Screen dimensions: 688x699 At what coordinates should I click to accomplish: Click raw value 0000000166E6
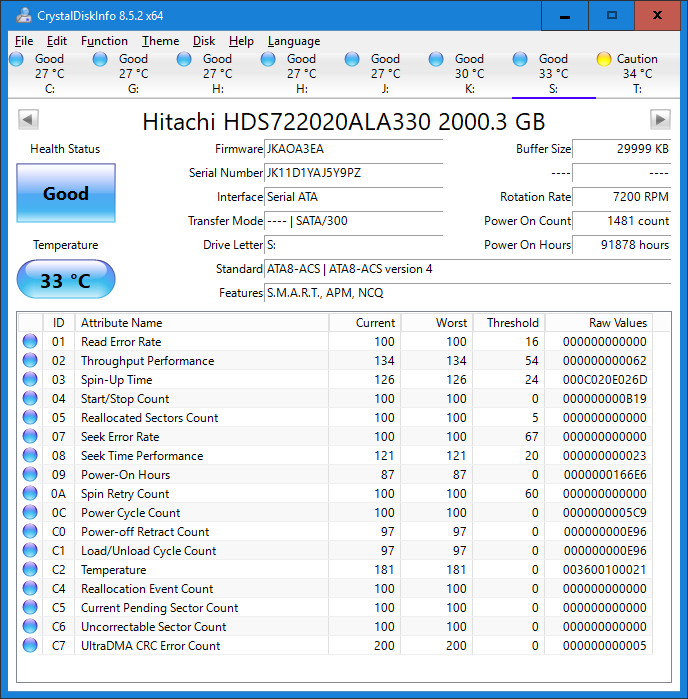click(605, 474)
